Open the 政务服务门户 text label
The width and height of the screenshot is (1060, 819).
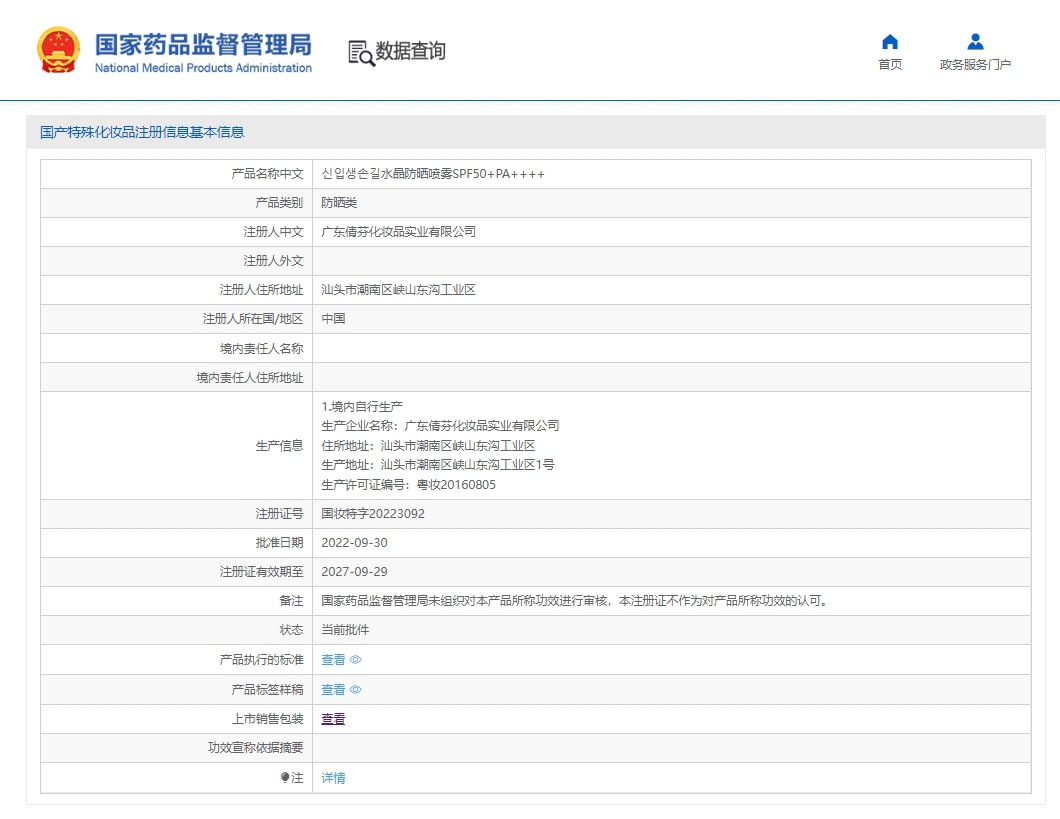pyautogui.click(x=975, y=65)
